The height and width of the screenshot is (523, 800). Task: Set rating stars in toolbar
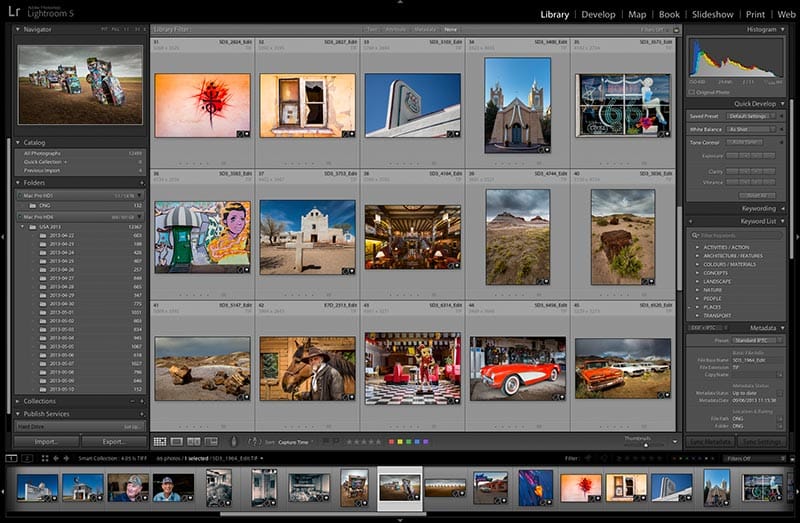(x=364, y=442)
